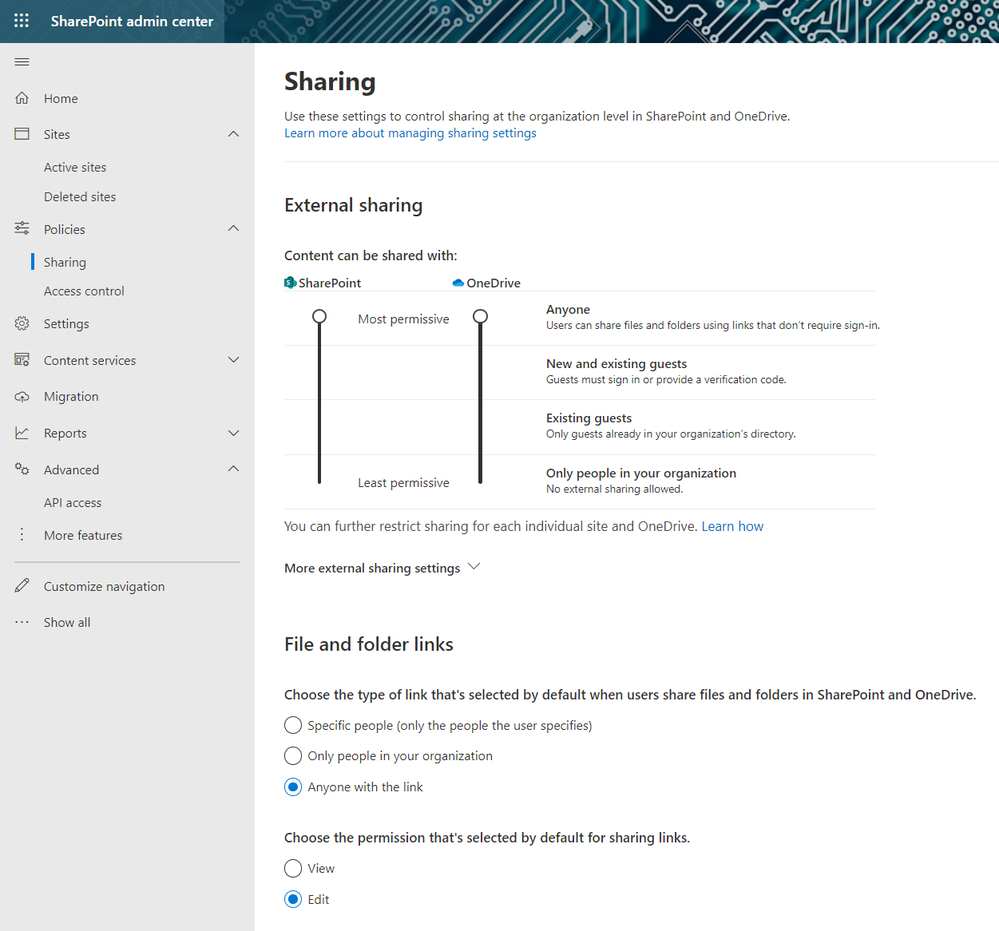
Task: Open API access page
Action: point(73,503)
